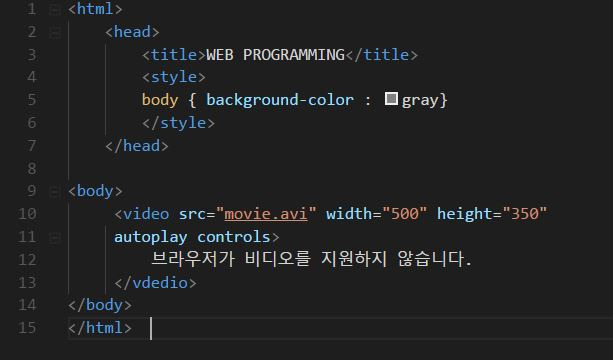Screen dimensions: 613x360
Task: Click the word 비디오를 on line 12
Action: [278, 259]
